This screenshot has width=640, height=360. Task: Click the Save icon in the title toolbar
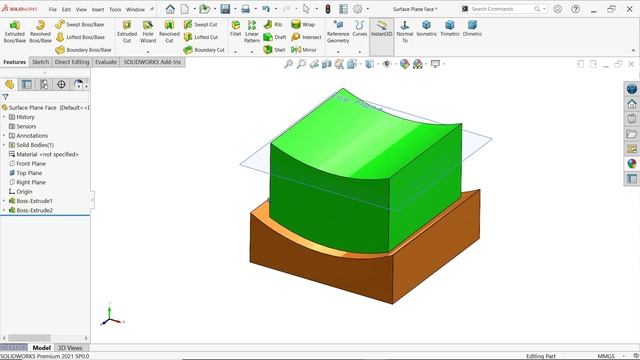click(x=225, y=9)
